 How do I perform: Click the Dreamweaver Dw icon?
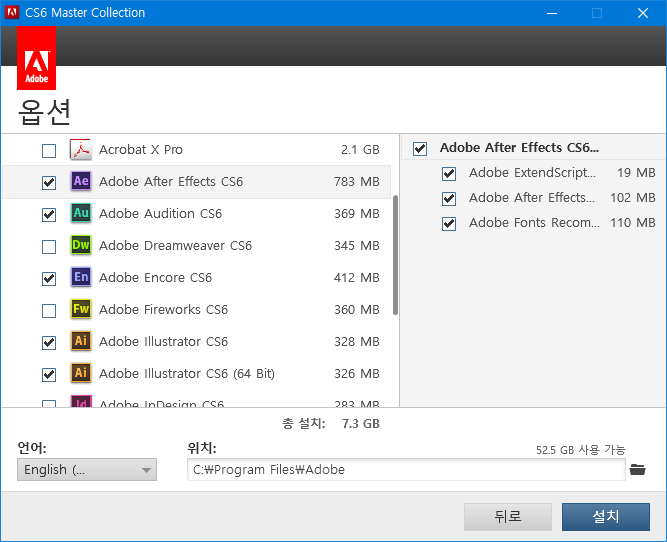pos(81,245)
